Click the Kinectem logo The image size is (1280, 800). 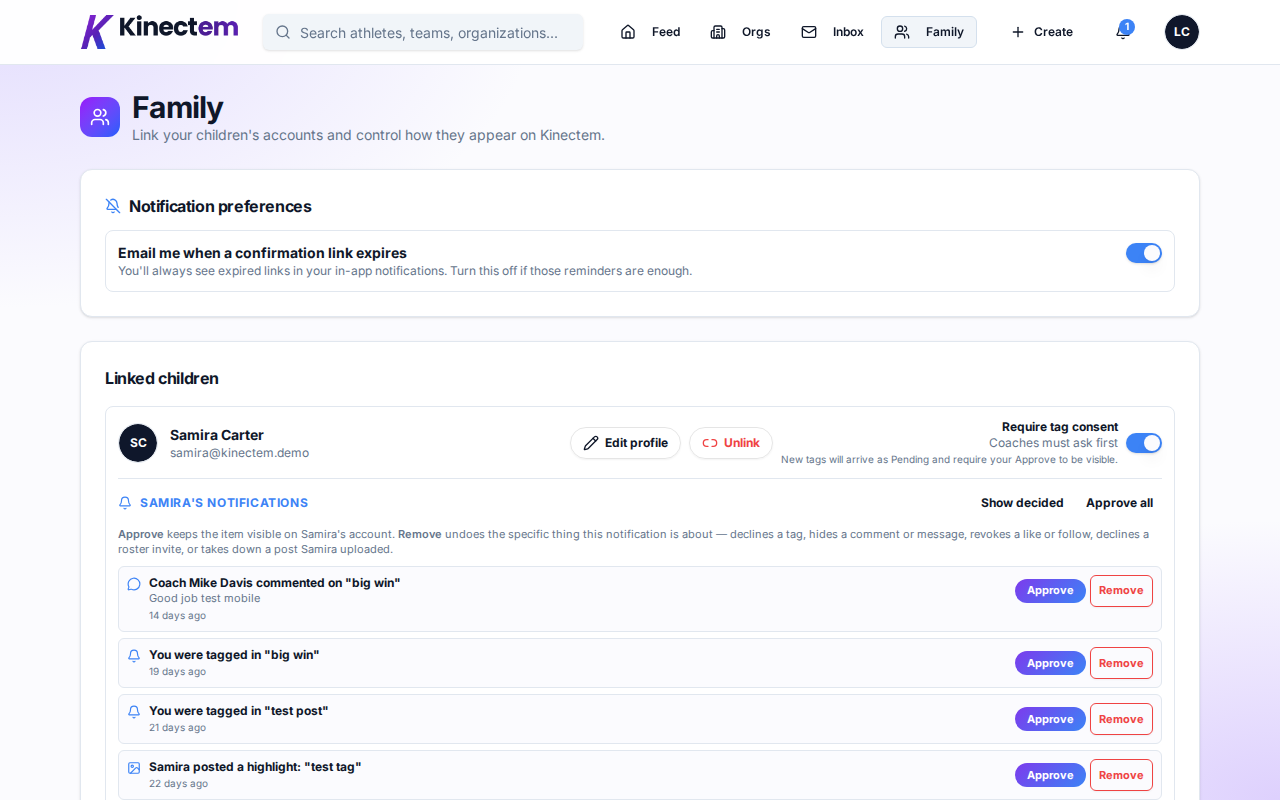[x=160, y=31]
